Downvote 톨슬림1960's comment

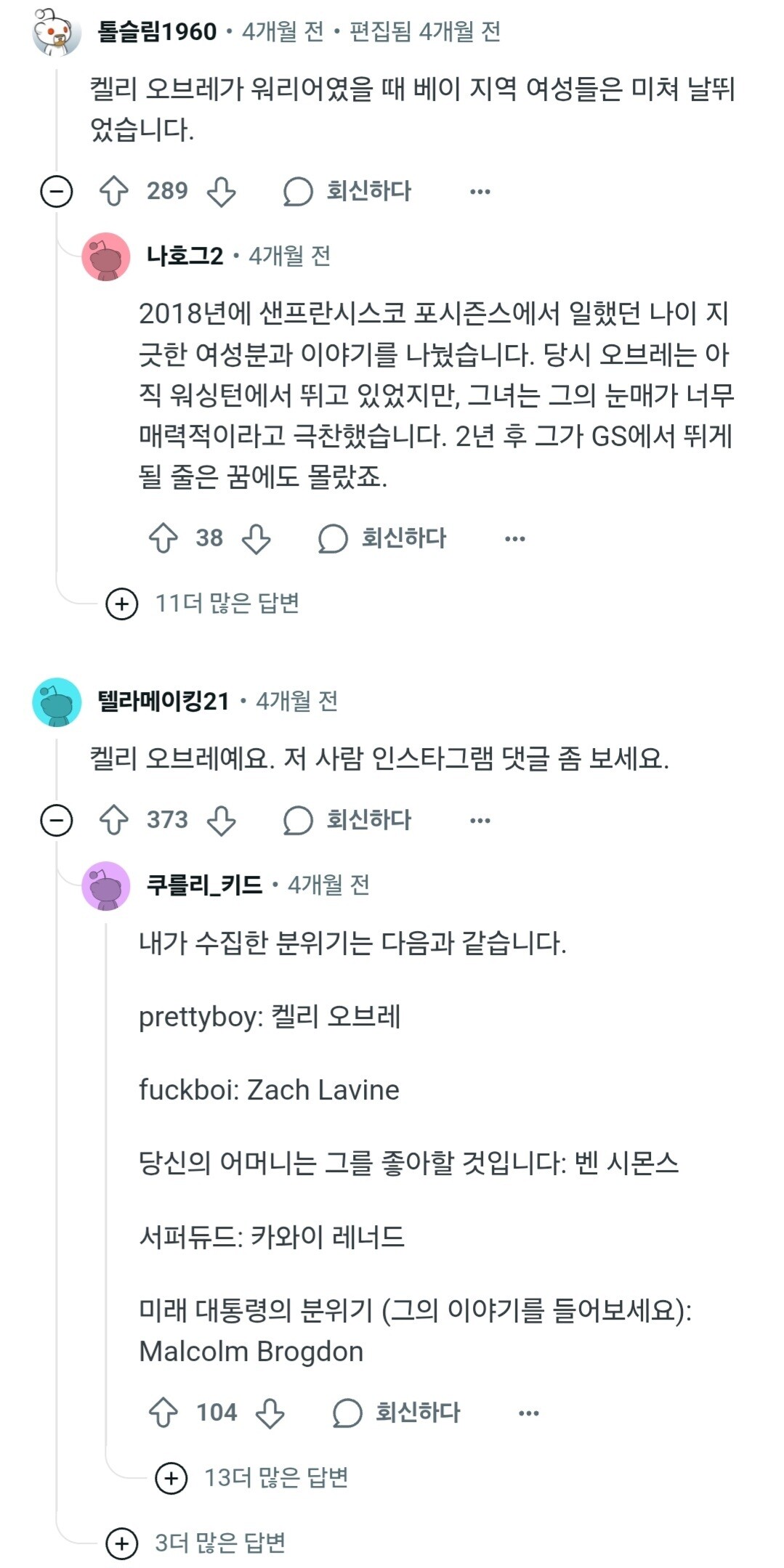pyautogui.click(x=221, y=192)
